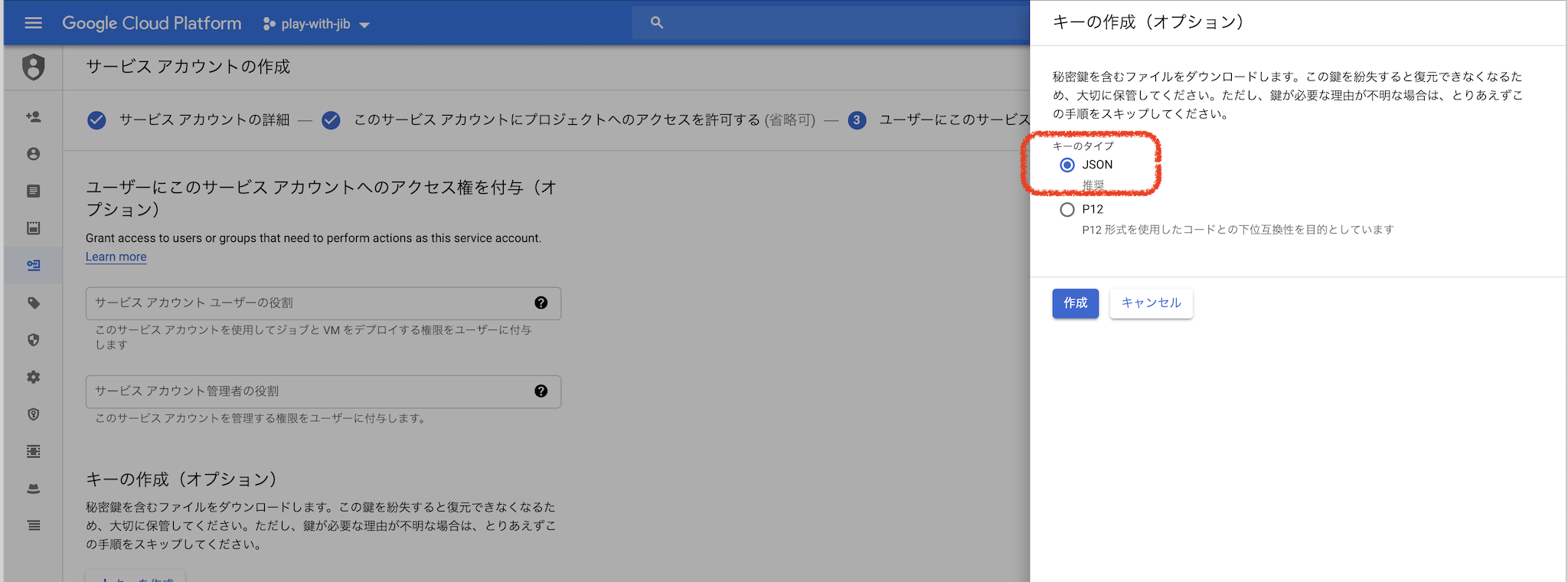Click the search magnifier icon

656,23
